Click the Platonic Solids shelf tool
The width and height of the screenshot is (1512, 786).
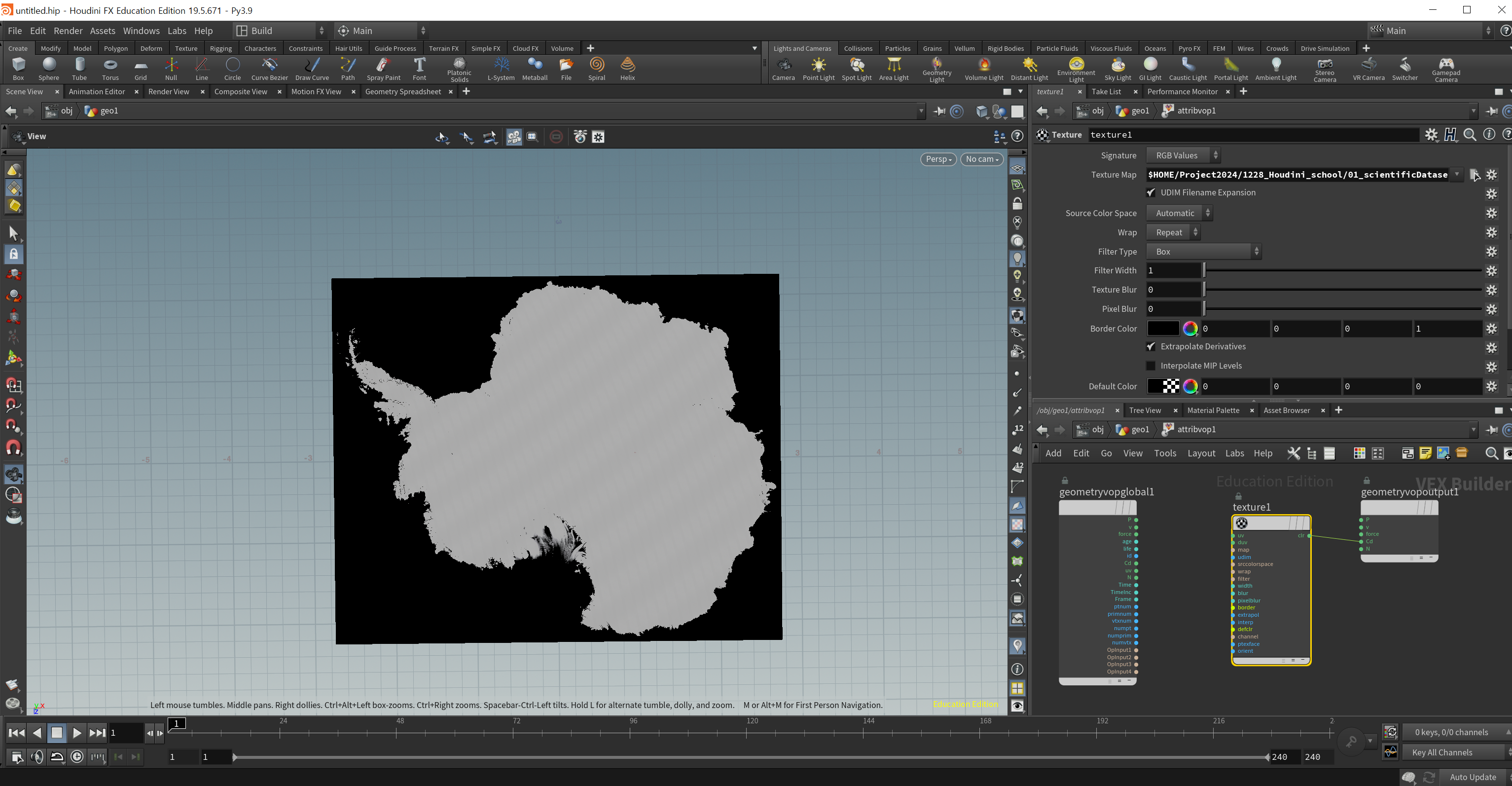[459, 68]
